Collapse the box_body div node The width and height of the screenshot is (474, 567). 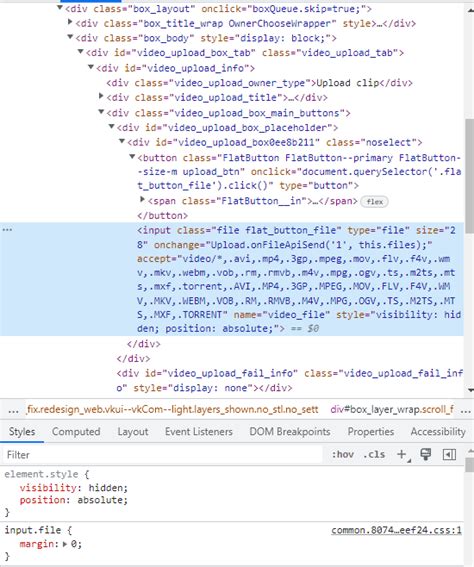[x=71, y=37]
